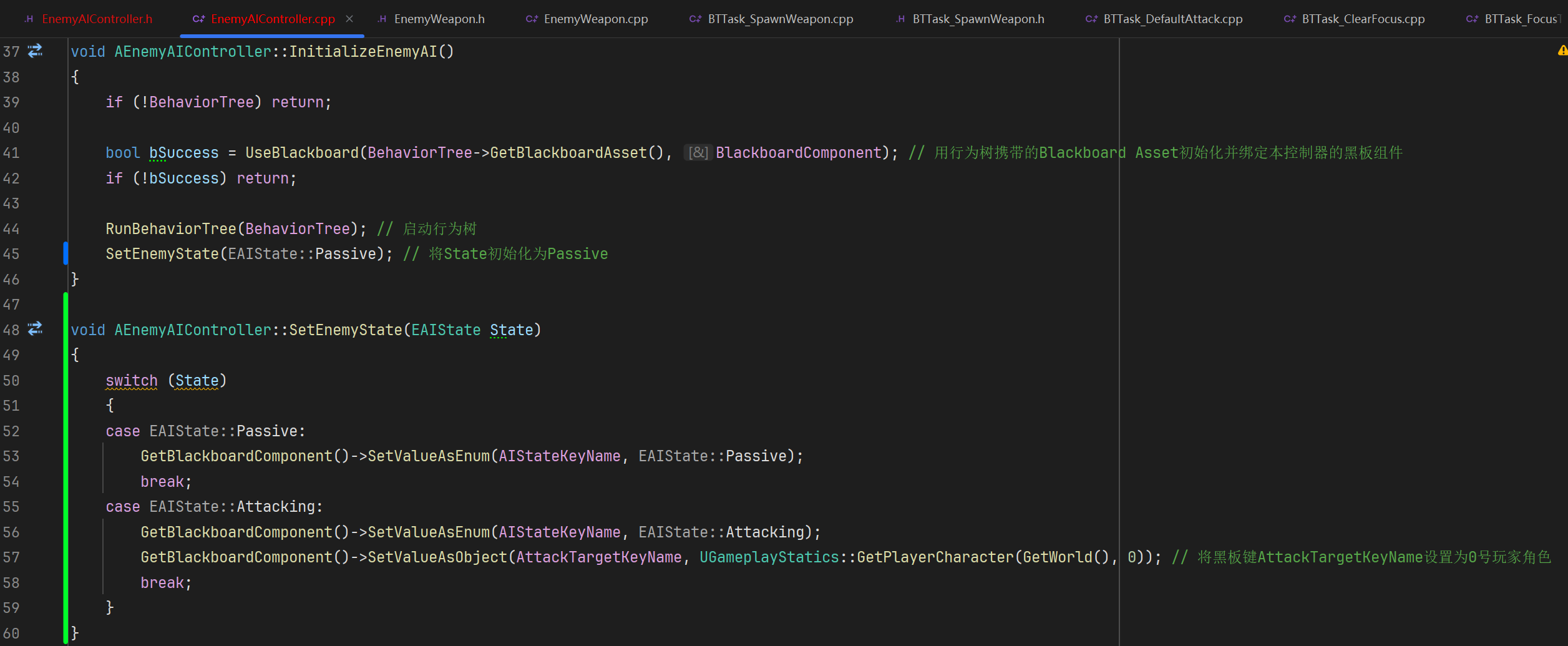Click line number 41 in the gutter

11,153
